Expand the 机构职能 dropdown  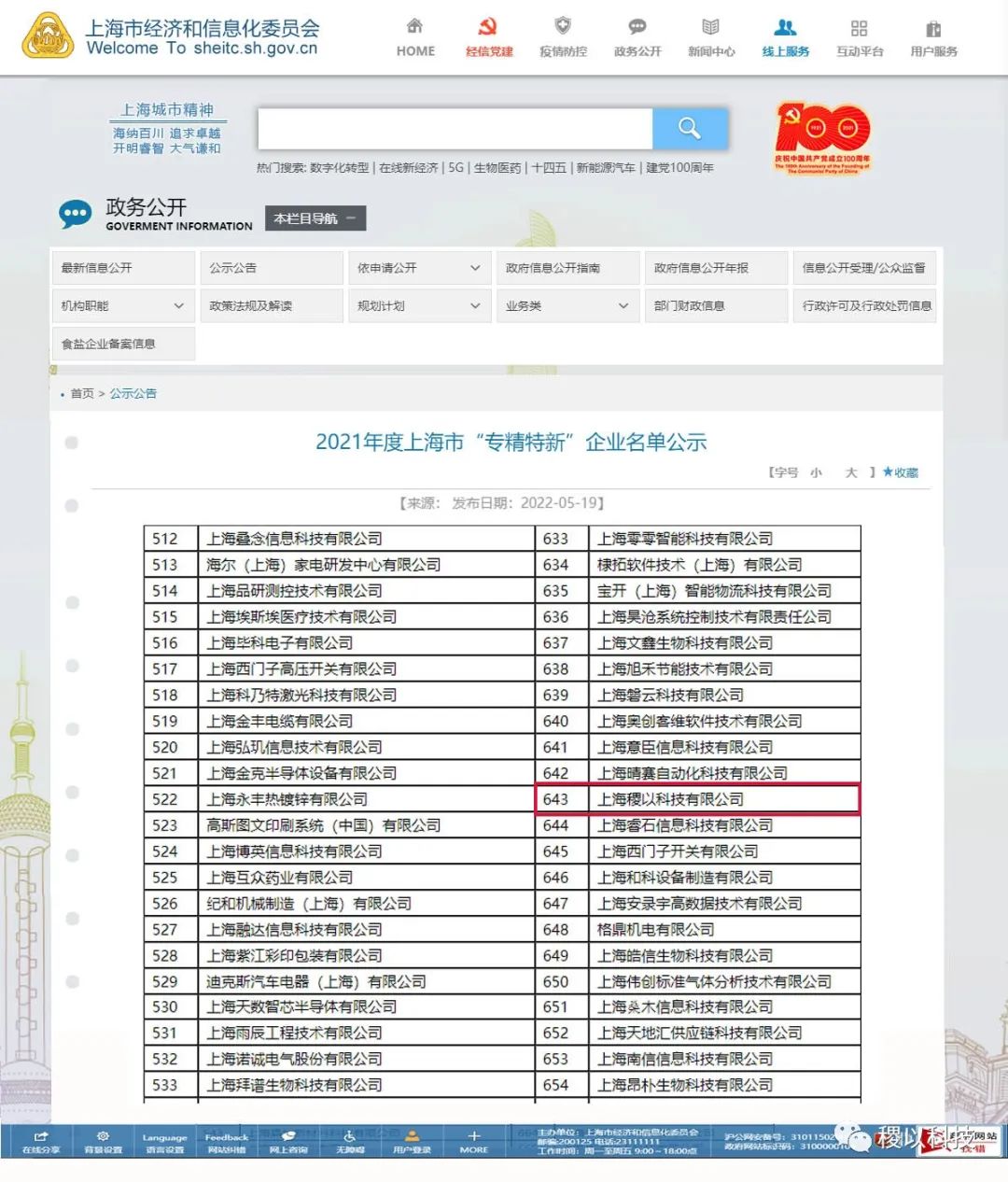point(123,305)
